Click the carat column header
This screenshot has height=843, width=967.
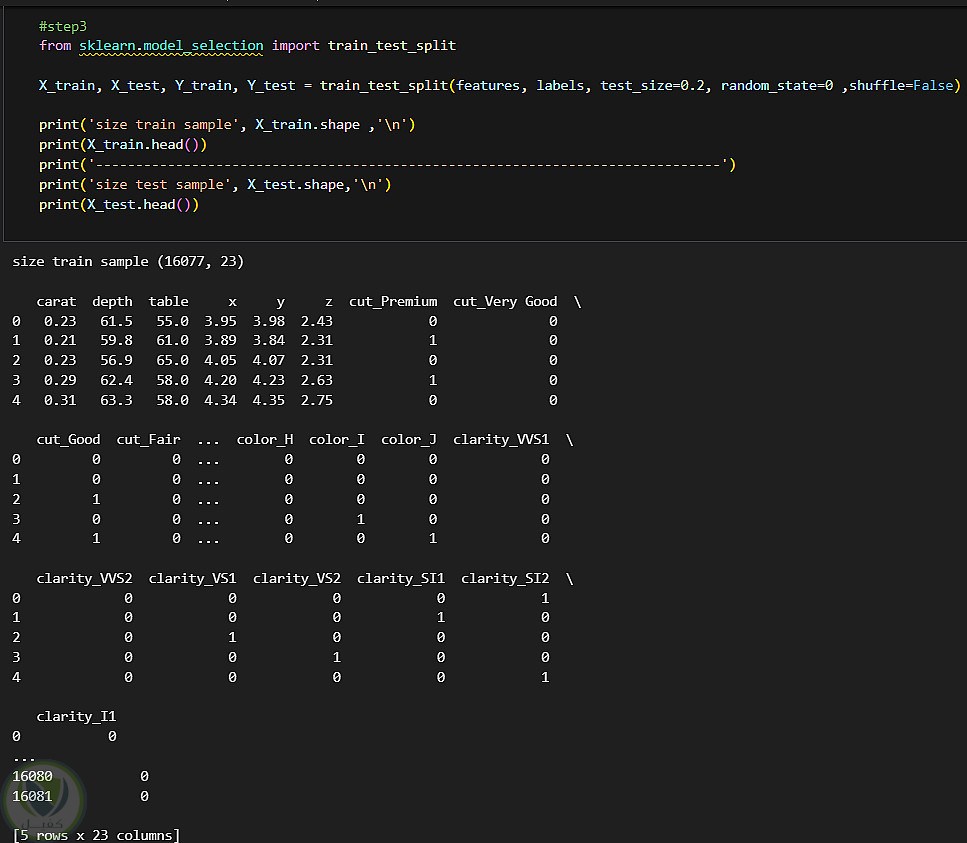coord(56,301)
